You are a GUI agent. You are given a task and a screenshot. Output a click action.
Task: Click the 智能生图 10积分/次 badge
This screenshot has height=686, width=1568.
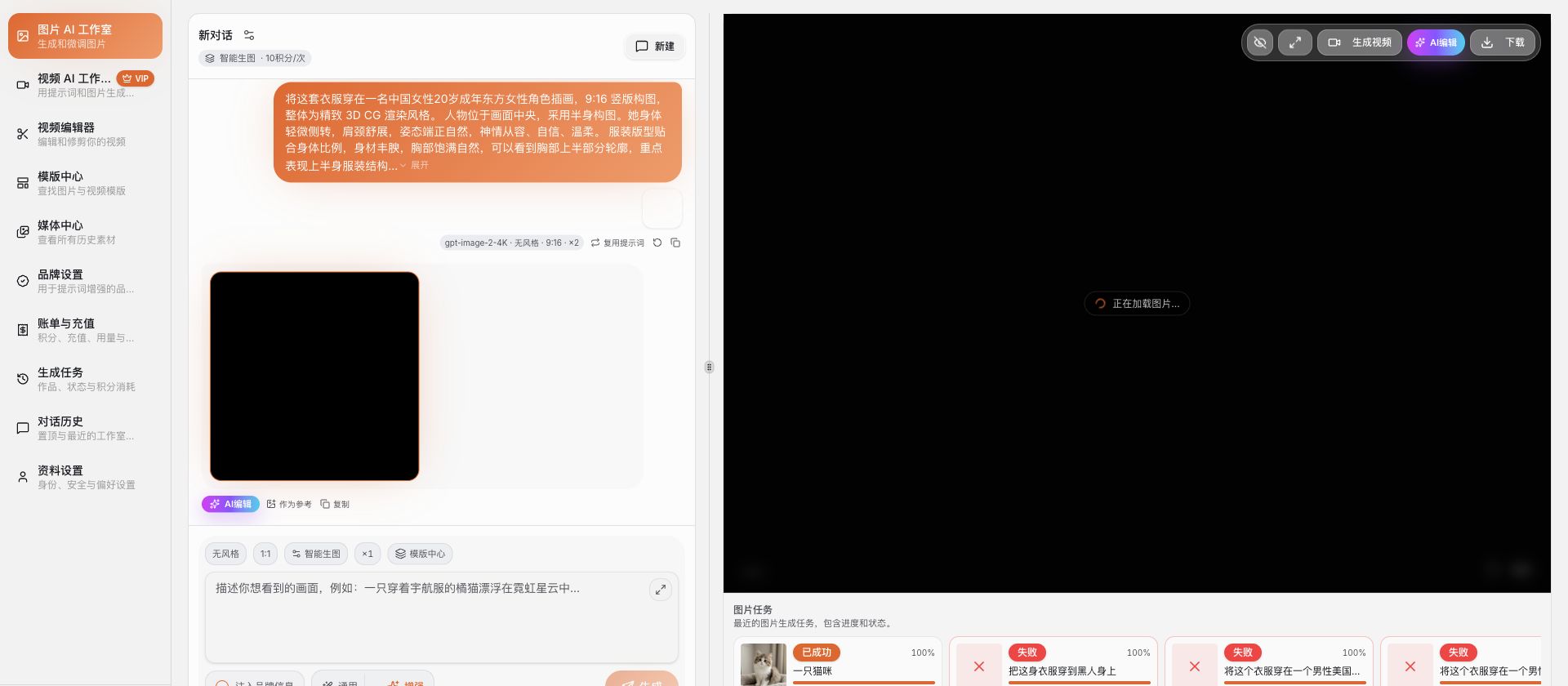[255, 58]
